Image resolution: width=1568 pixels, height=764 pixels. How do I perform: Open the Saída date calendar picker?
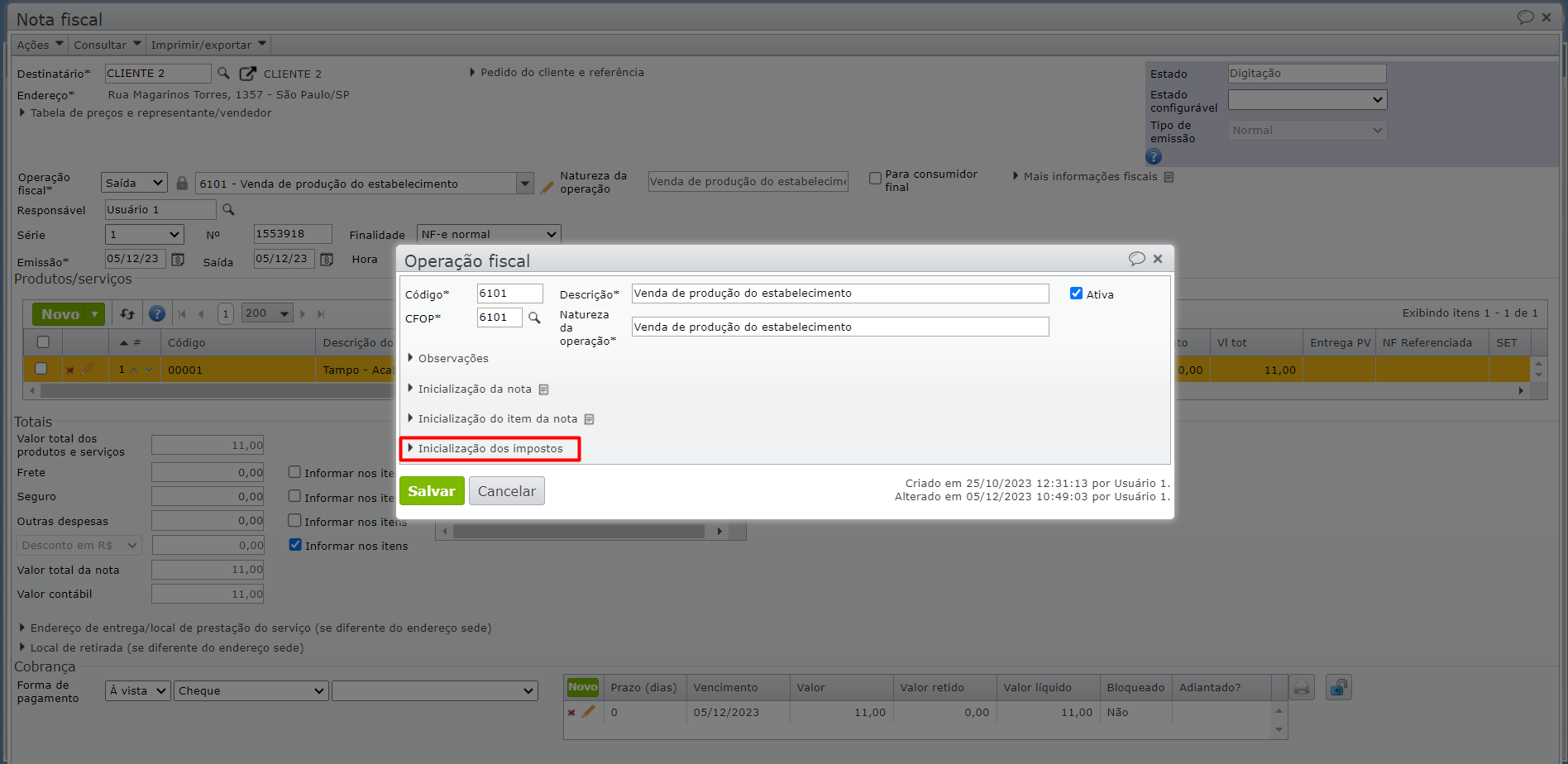[327, 260]
